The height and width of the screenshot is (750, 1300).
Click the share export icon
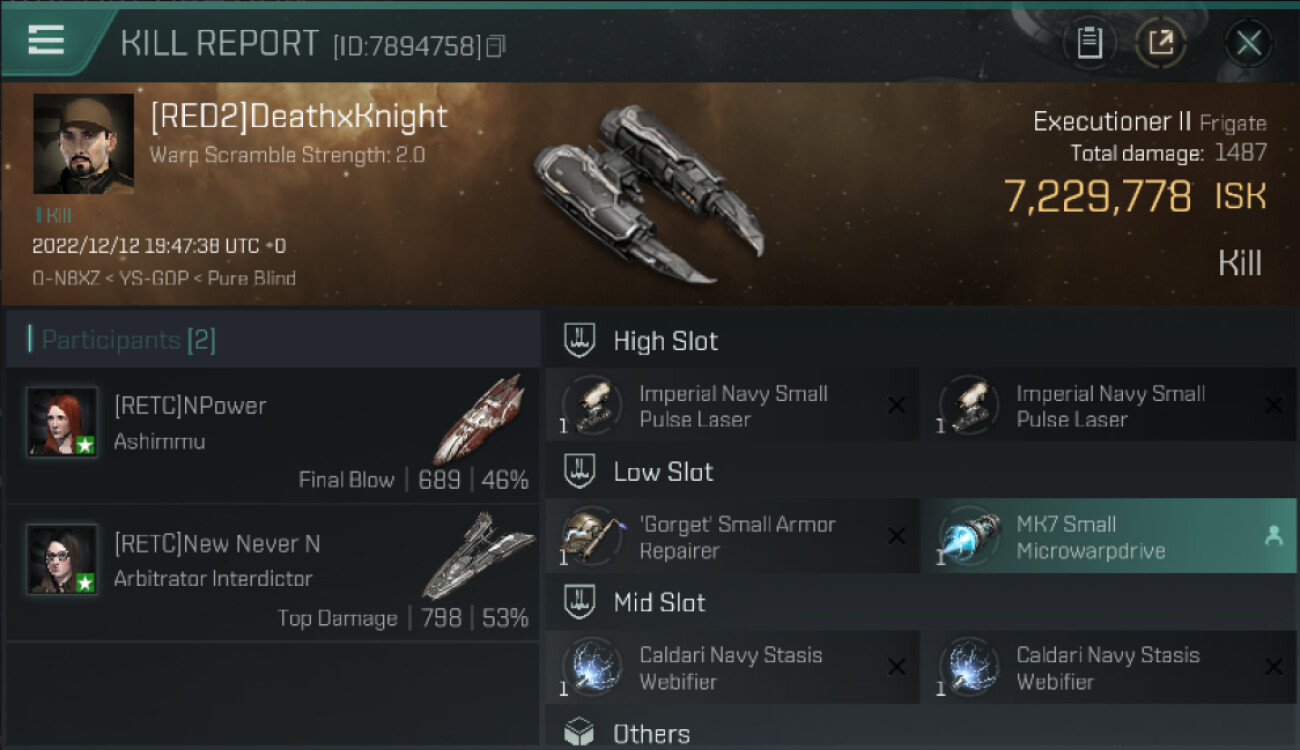coord(1161,43)
